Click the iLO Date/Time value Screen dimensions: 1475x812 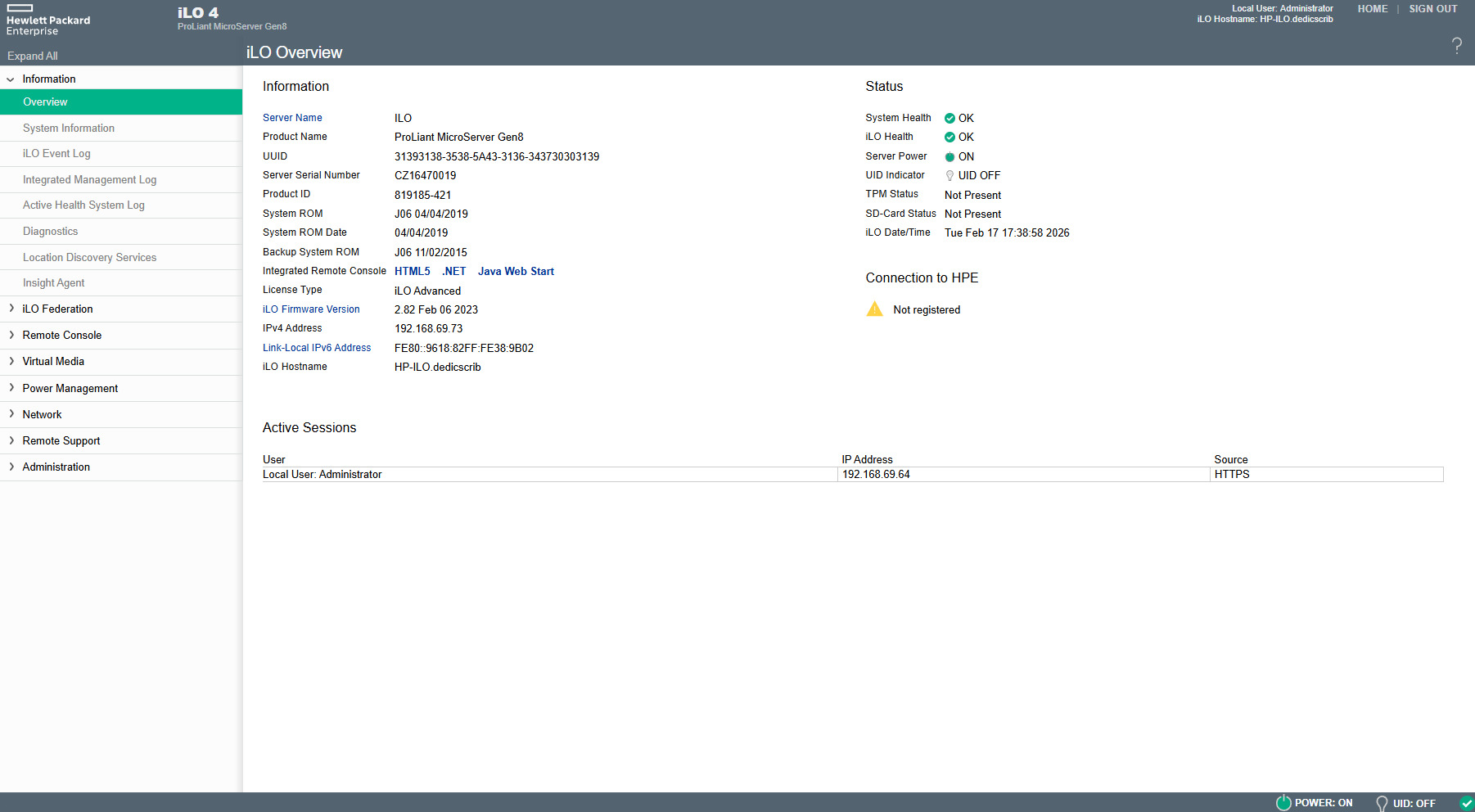[x=1007, y=233]
